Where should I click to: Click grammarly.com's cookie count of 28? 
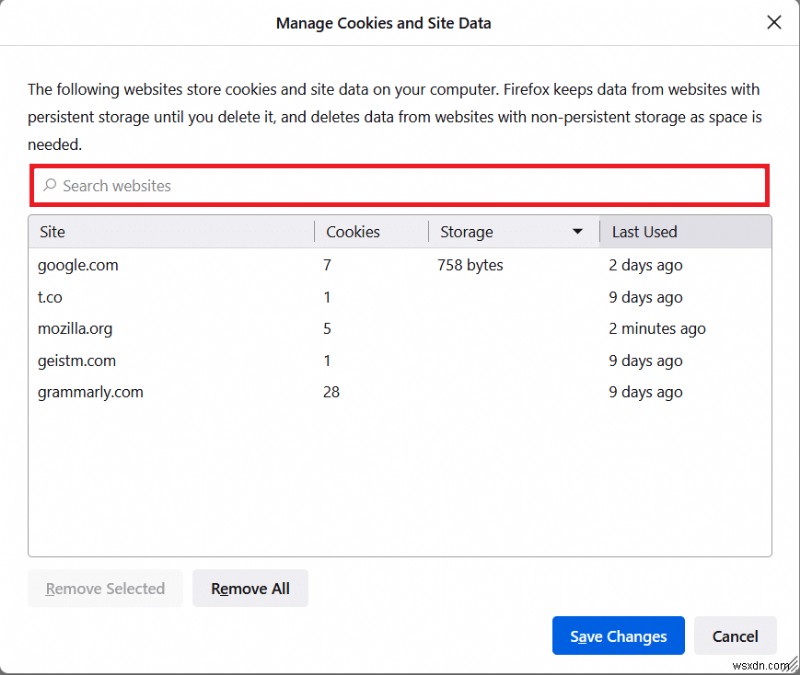pos(331,391)
